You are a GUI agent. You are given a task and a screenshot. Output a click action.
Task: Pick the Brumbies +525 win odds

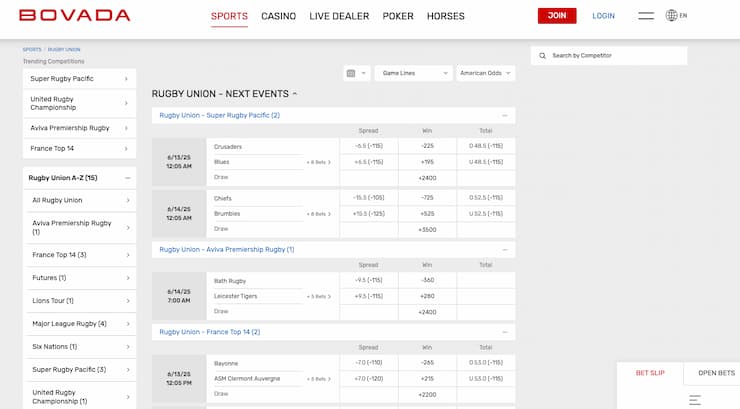(427, 214)
